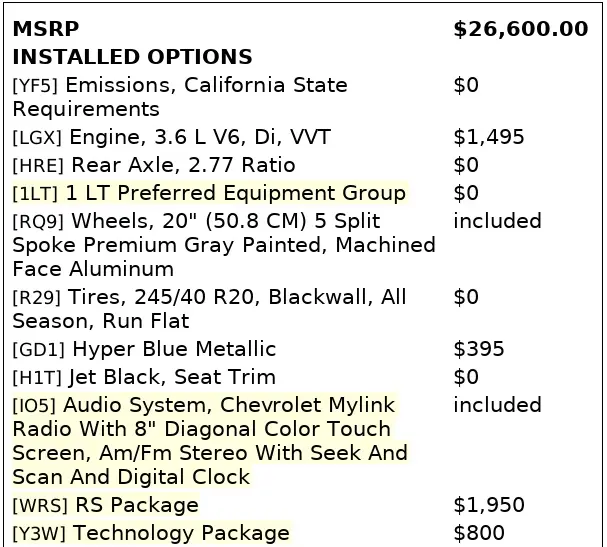Select the HRE Rear Axle 2.77 Ratio option
This screenshot has width=607, height=547.
click(x=154, y=165)
